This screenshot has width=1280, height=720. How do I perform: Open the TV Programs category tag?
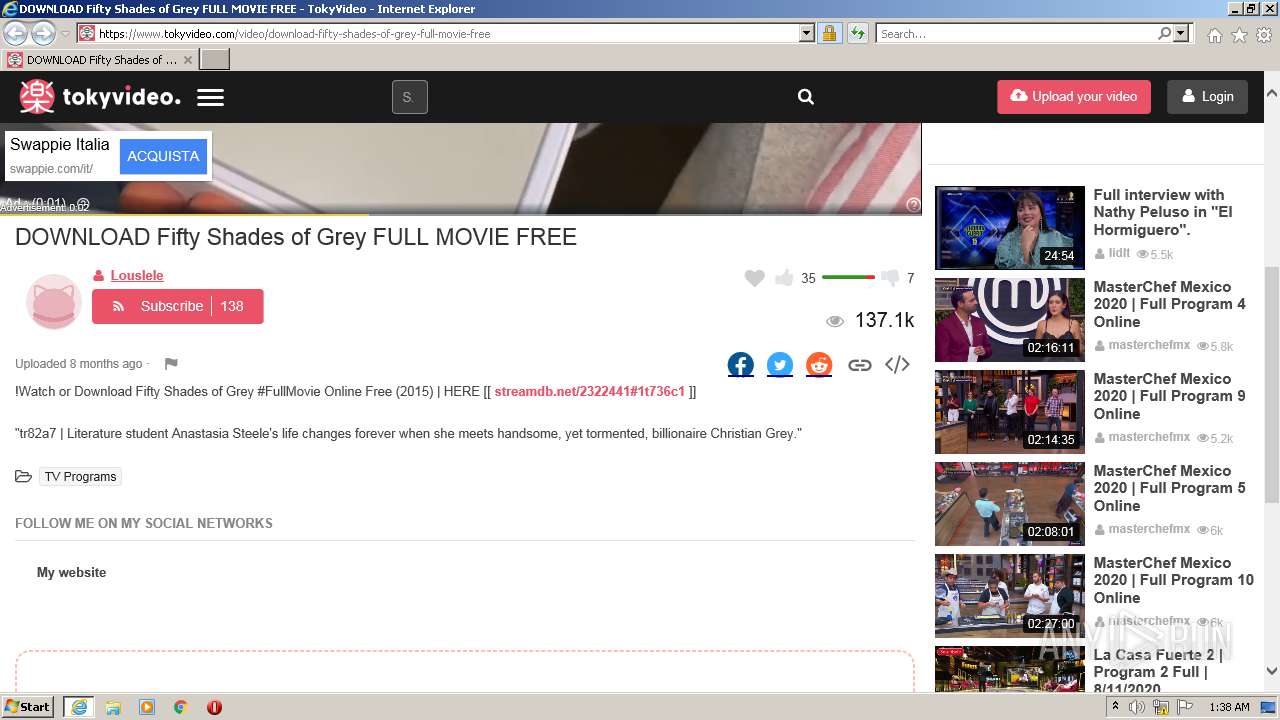click(x=80, y=477)
